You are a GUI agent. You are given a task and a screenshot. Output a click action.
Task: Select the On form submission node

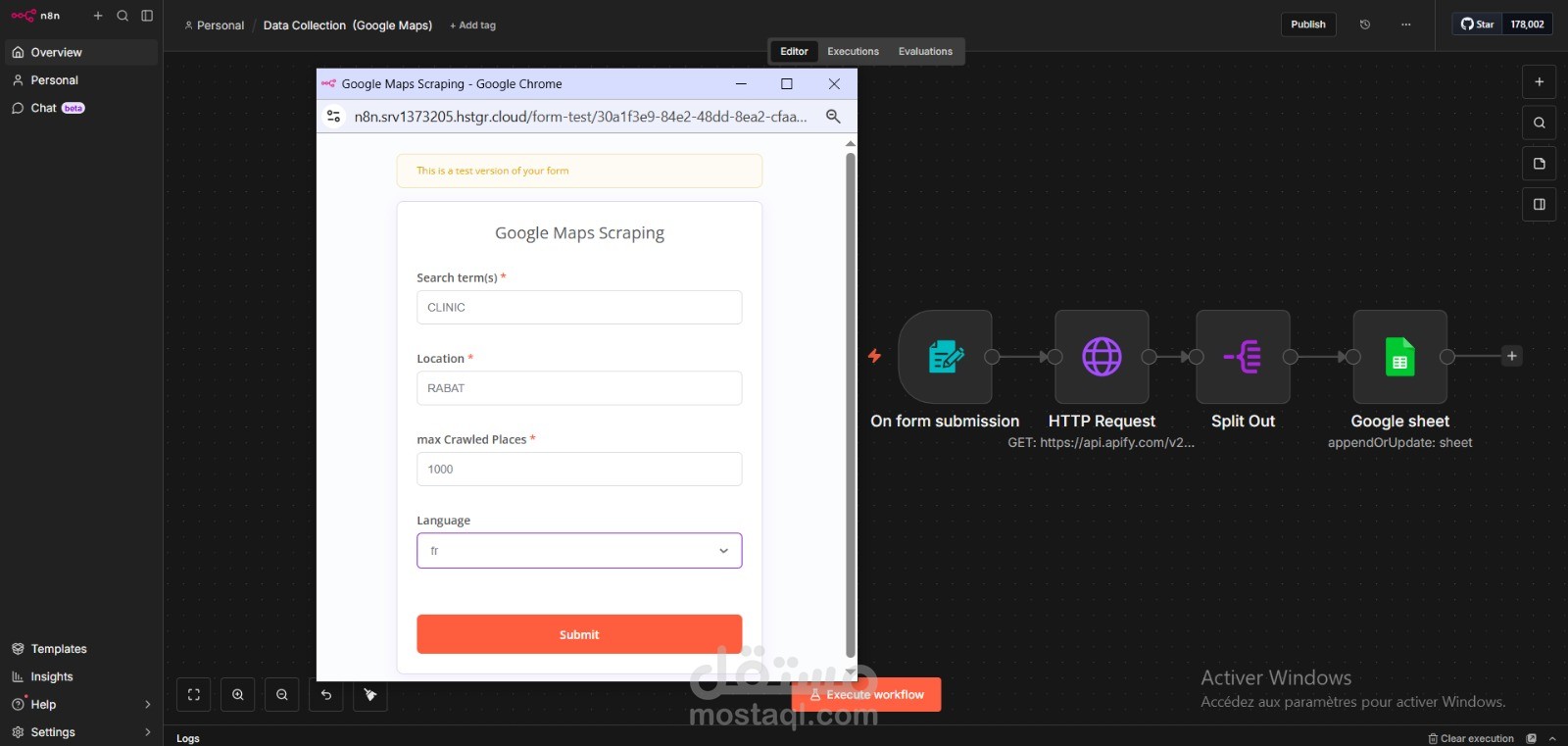(945, 357)
